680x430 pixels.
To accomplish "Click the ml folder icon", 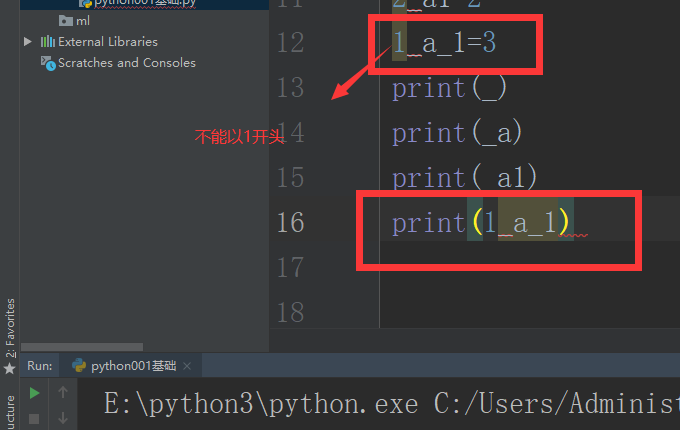I will (66, 20).
